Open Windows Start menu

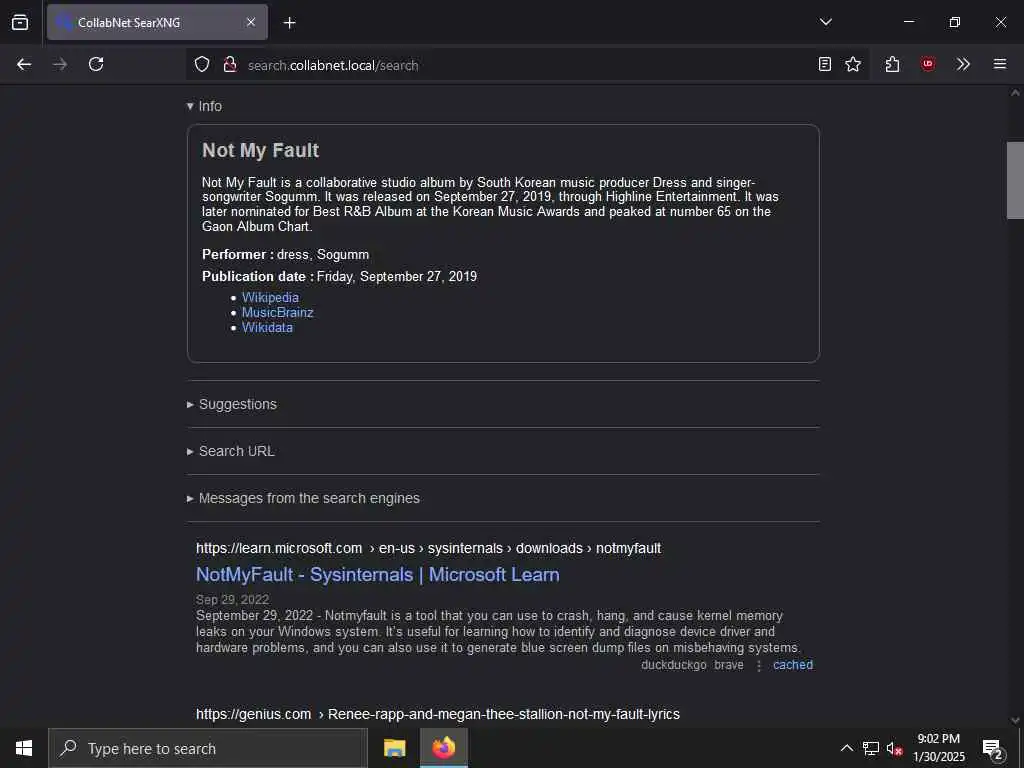click(24, 748)
